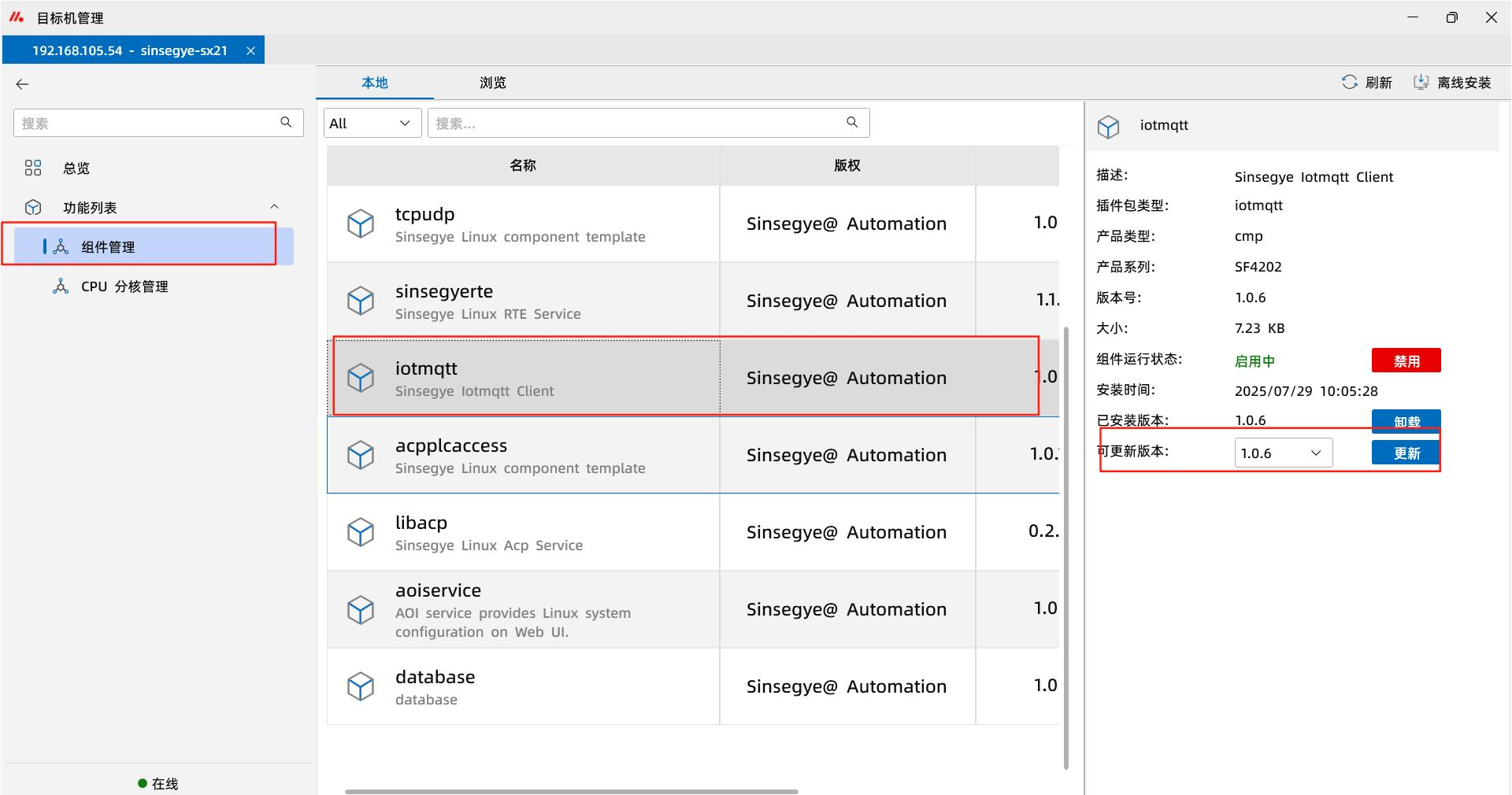This screenshot has height=795, width=1512.
Task: Disable iotmqtt using the red 禁用 button
Action: pos(1406,361)
